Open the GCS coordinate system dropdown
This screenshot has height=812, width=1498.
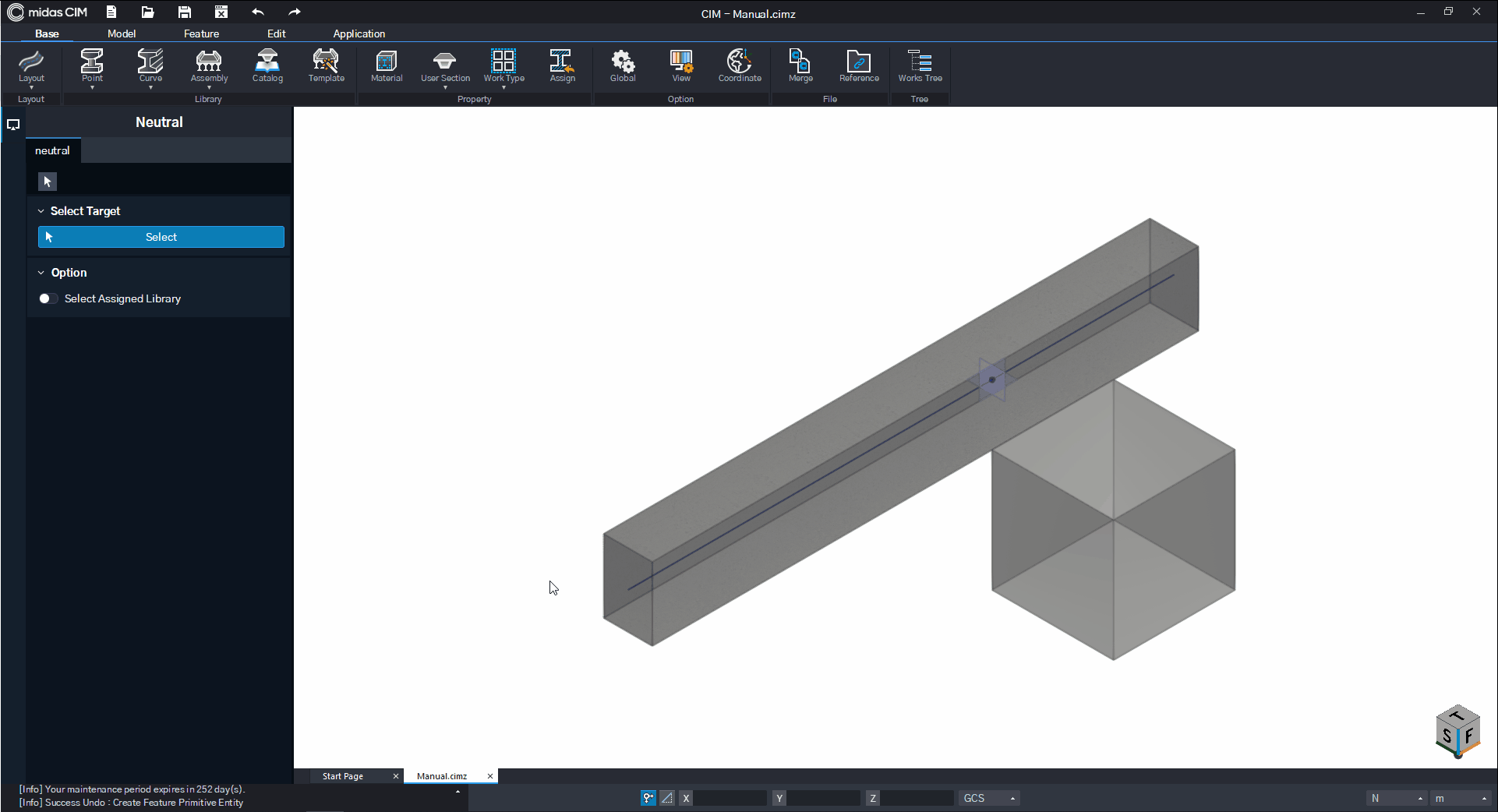click(x=989, y=798)
